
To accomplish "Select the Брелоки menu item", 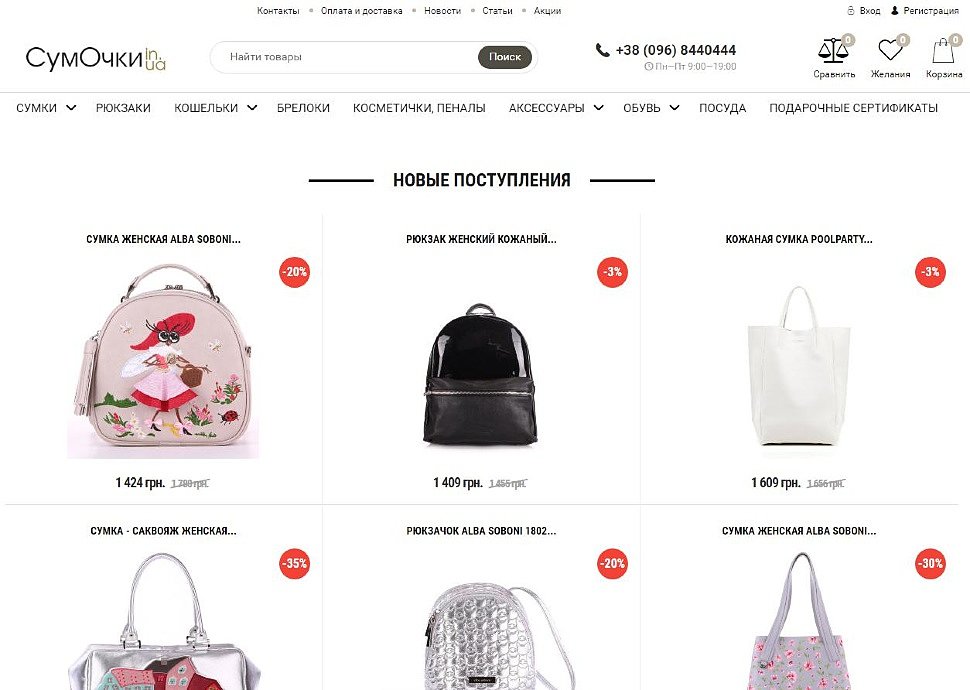I will pyautogui.click(x=303, y=108).
